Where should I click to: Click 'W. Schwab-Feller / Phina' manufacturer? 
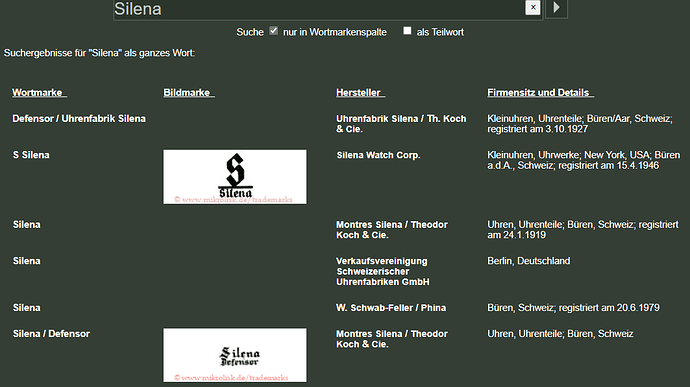click(391, 308)
